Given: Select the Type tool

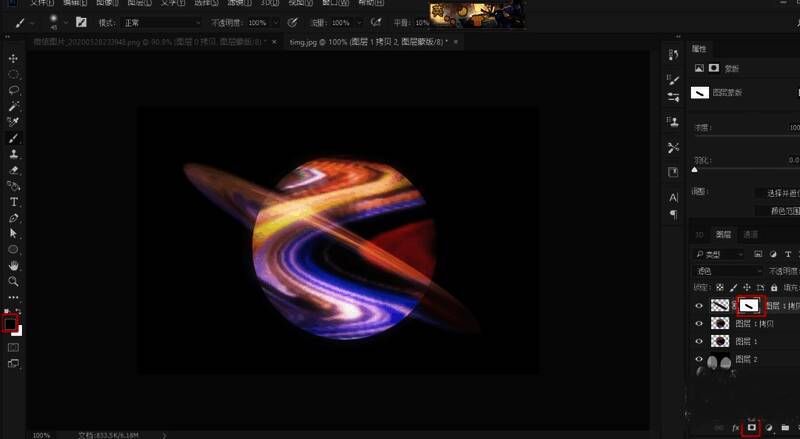Looking at the screenshot, I should click(x=13, y=202).
